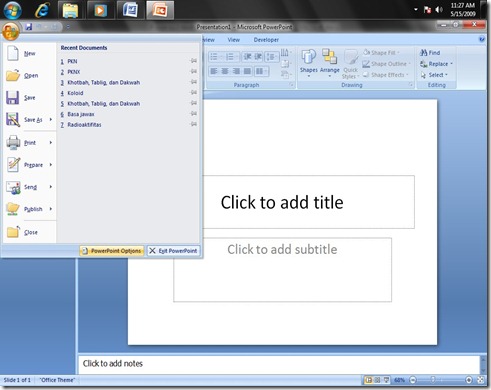Click the Save icon in Quick Access toolbar

tap(29, 27)
